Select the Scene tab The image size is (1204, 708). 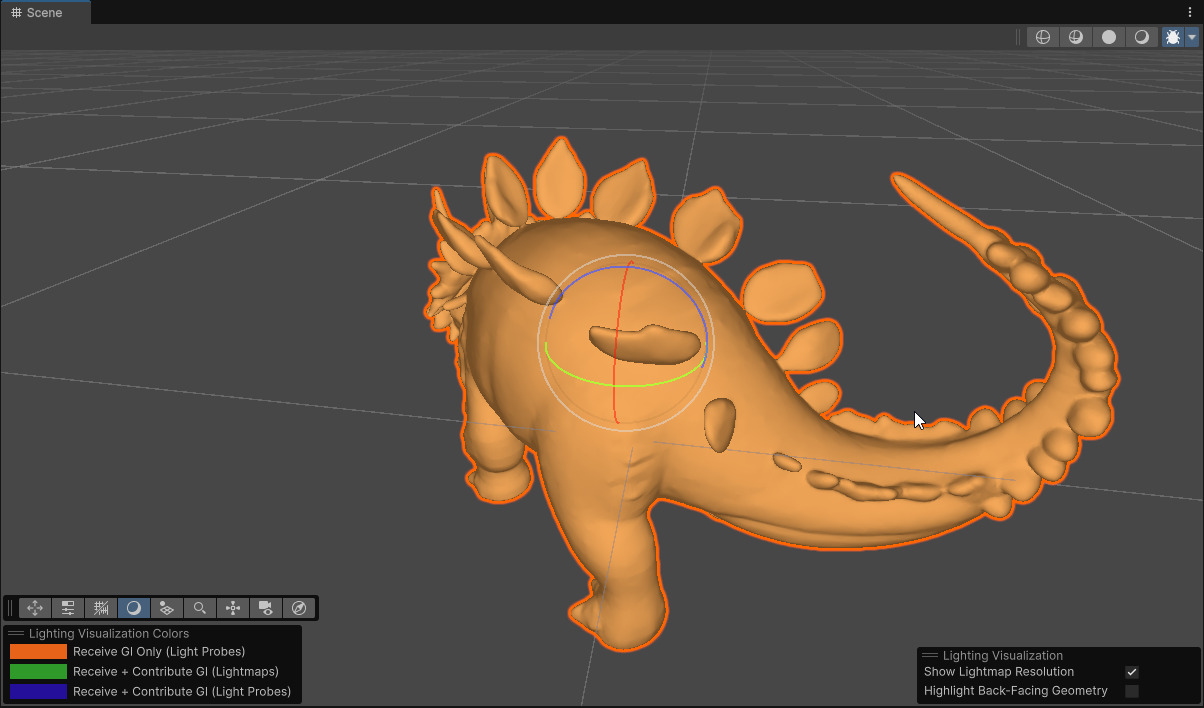(x=45, y=13)
